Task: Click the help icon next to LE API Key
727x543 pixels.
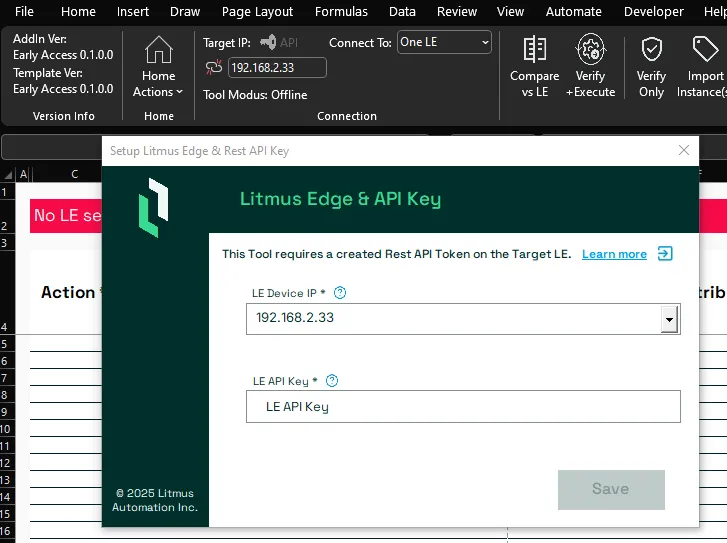Action: [x=332, y=381]
